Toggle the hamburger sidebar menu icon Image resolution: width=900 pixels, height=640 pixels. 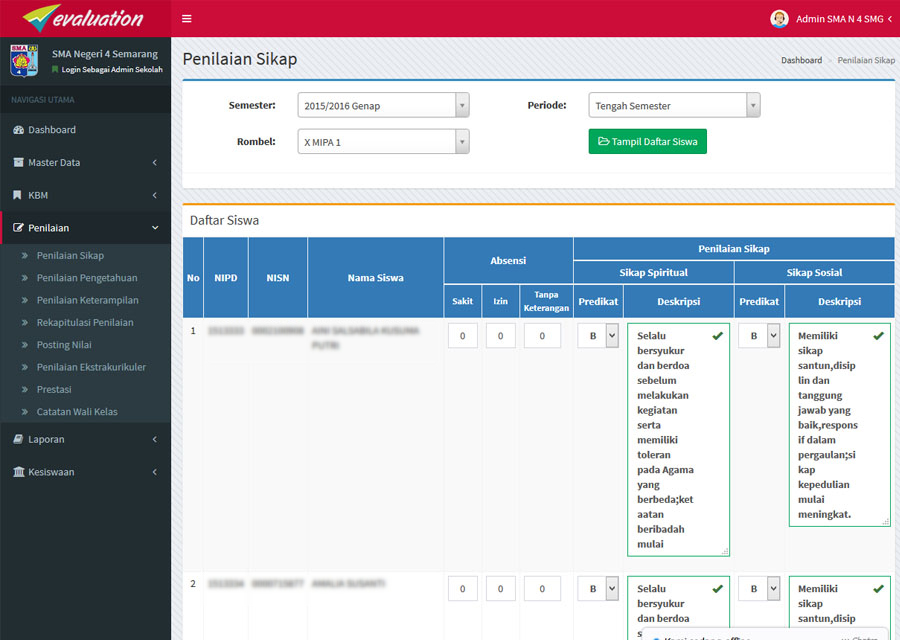coord(187,19)
